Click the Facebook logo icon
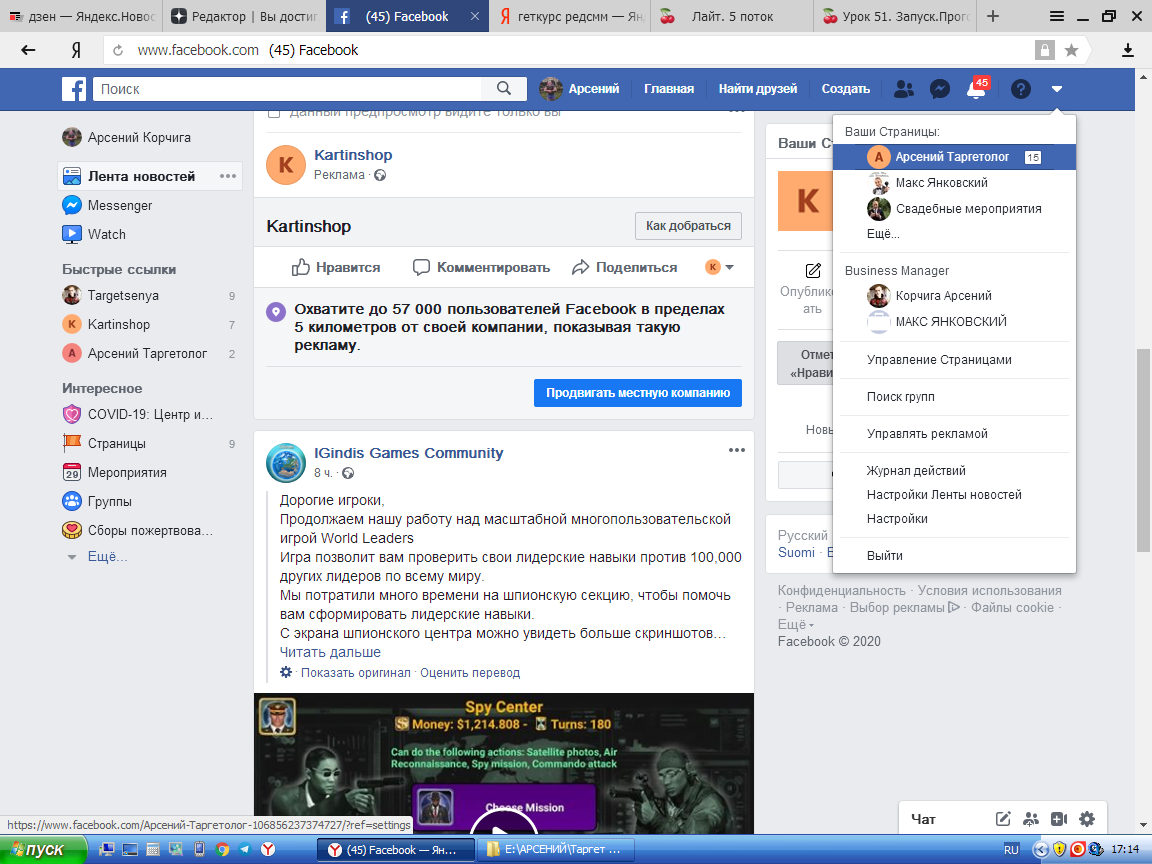1152x864 pixels. click(x=73, y=89)
